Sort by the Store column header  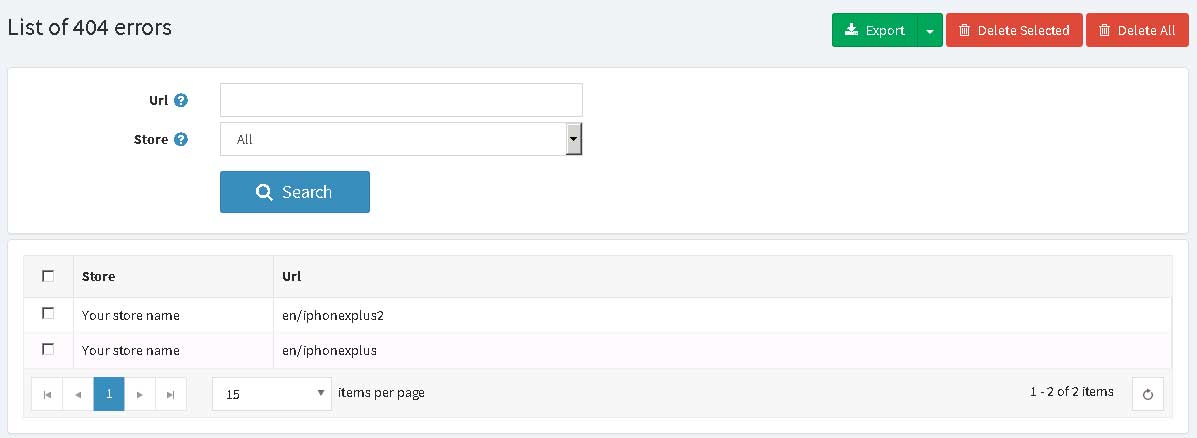pyautogui.click(x=98, y=276)
